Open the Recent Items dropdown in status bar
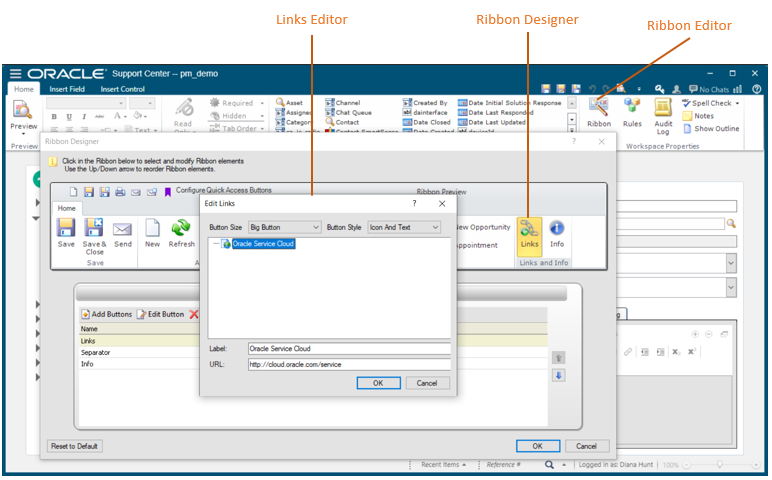 443,465
